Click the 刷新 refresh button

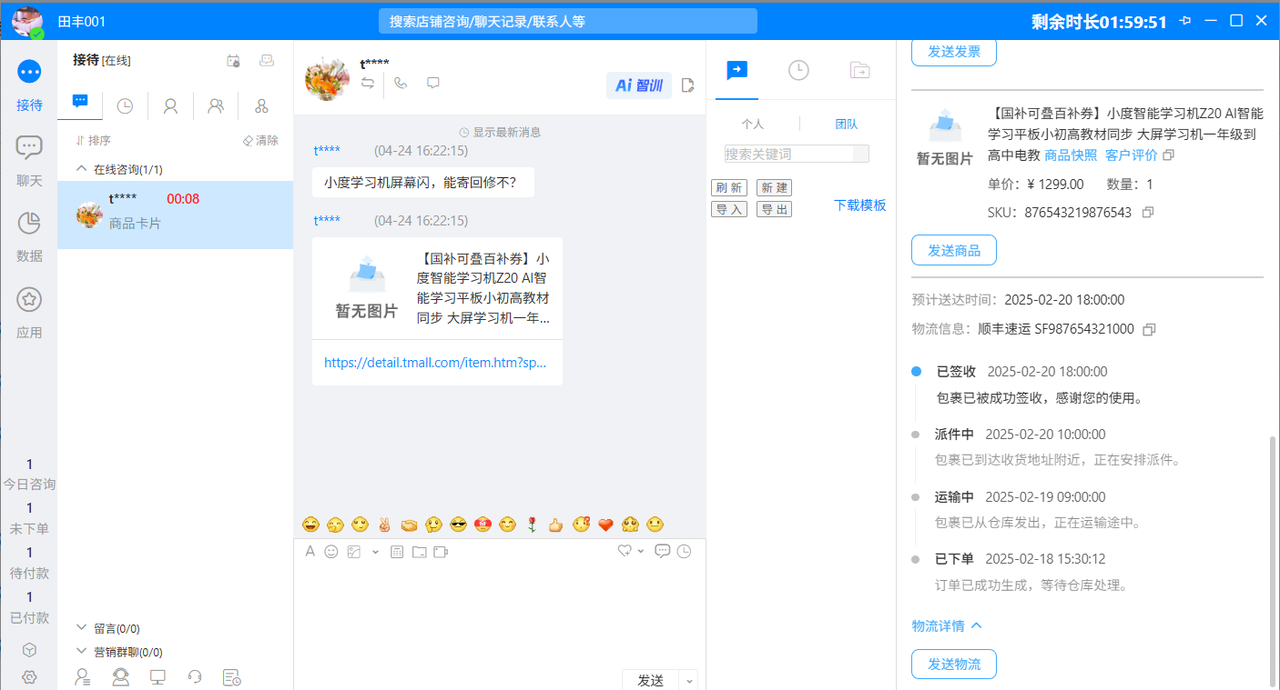click(x=728, y=188)
